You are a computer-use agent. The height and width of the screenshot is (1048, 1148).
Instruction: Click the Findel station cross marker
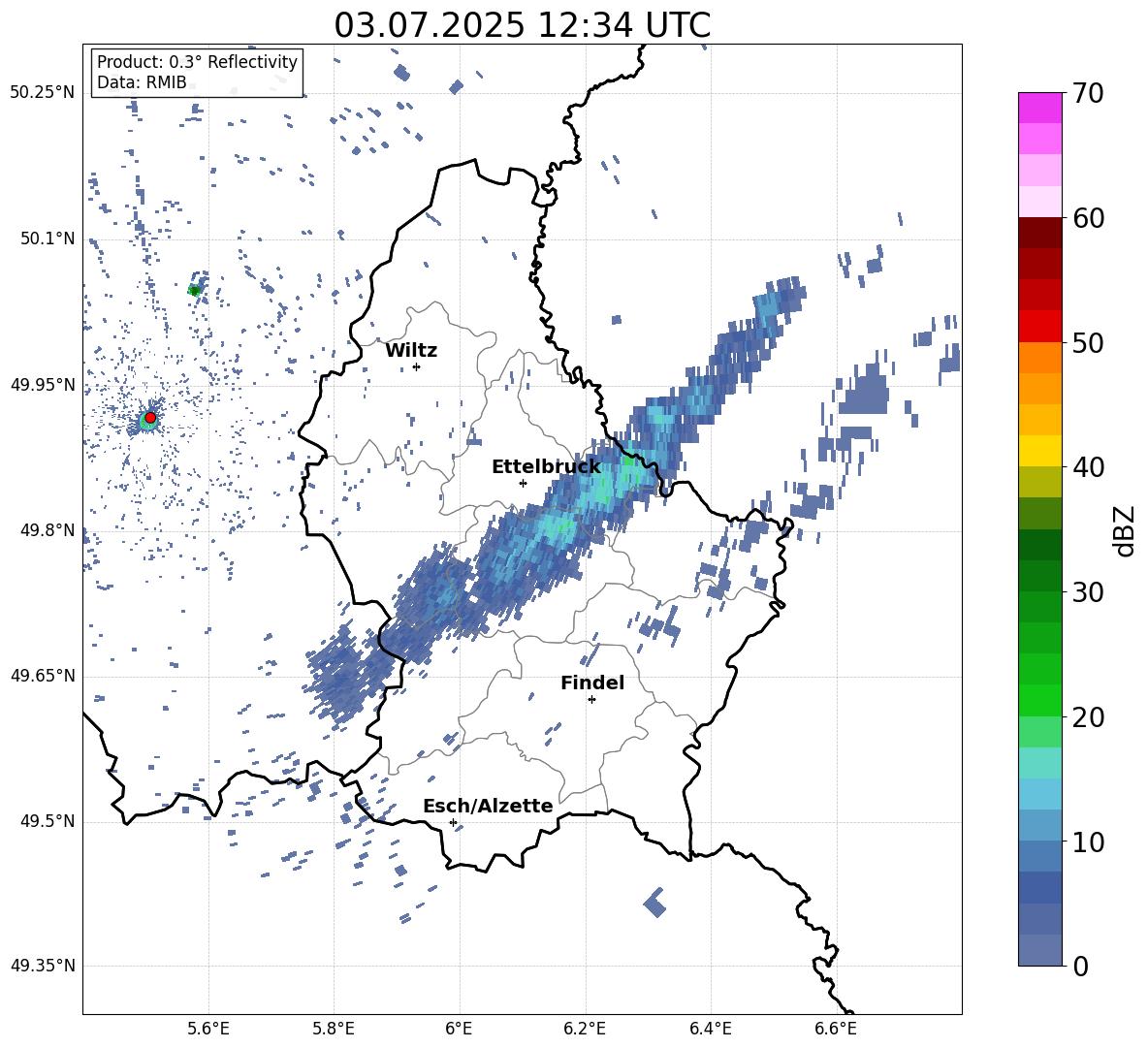[x=592, y=700]
